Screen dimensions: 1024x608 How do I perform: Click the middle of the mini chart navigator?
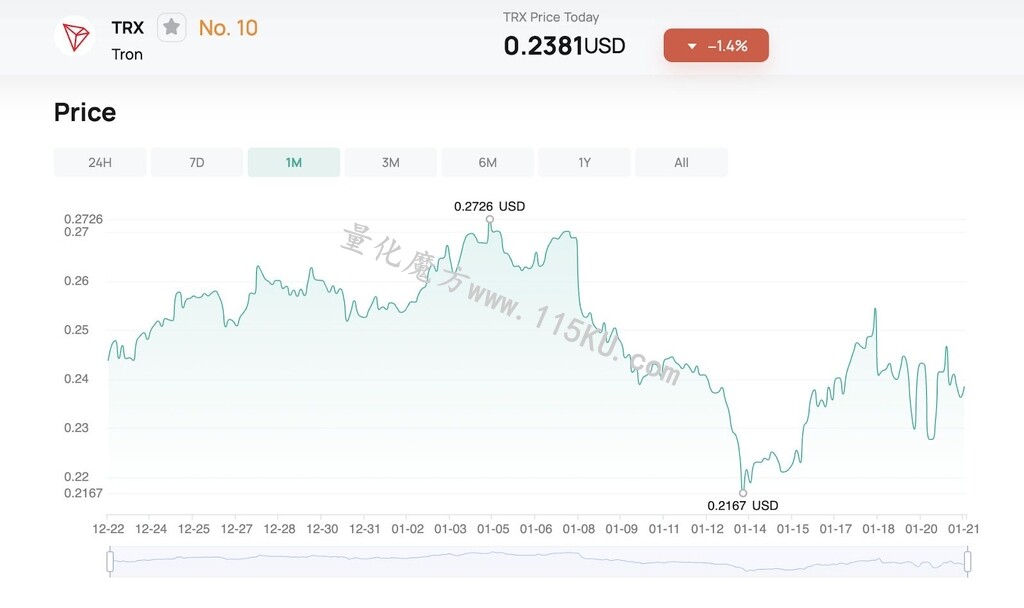(x=539, y=562)
